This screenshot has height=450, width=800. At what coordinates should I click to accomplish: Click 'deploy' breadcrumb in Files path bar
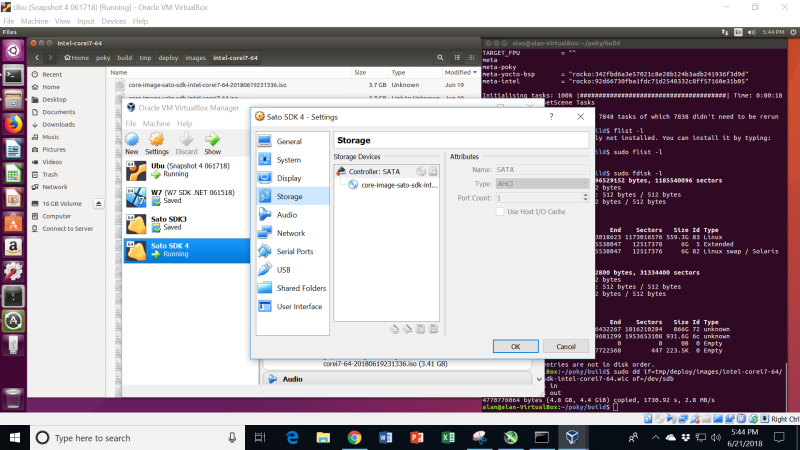tap(168, 58)
